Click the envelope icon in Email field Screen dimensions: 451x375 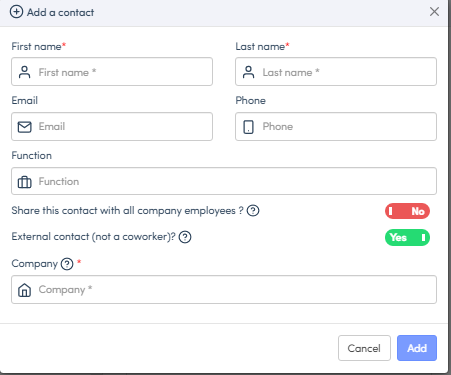(24, 127)
